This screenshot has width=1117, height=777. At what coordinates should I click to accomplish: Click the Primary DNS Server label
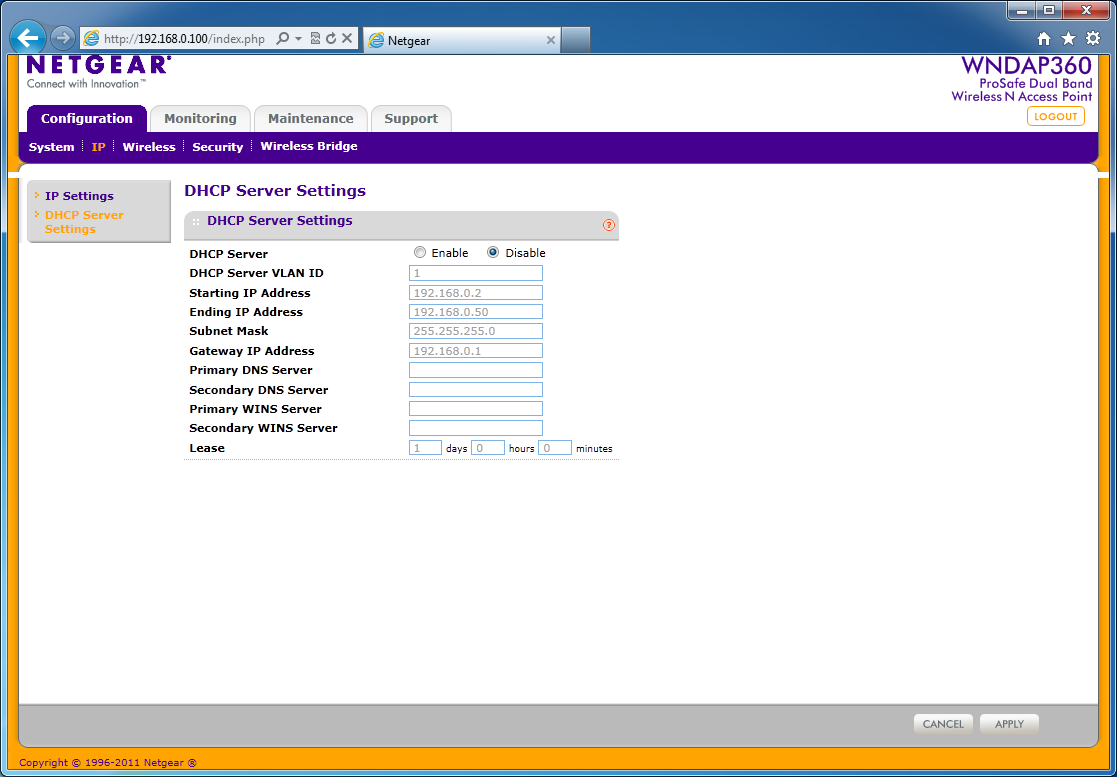[251, 370]
